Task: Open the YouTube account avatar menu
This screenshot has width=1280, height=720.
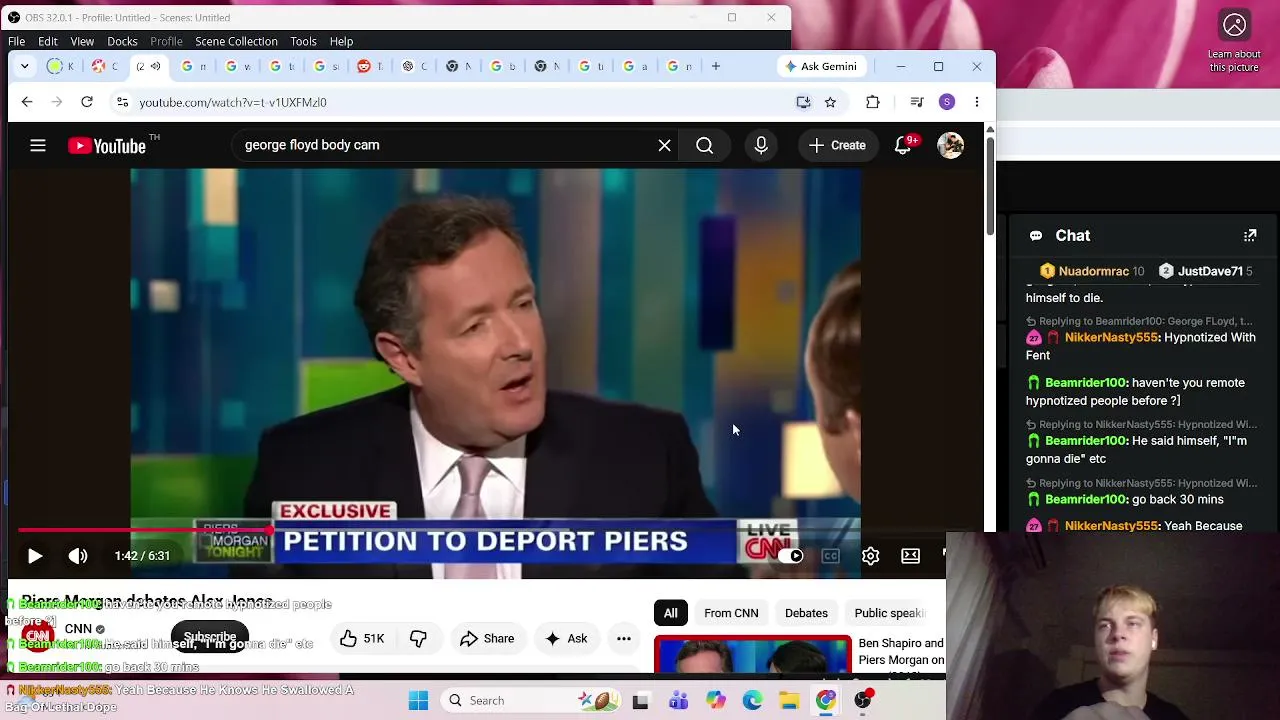Action: click(950, 146)
